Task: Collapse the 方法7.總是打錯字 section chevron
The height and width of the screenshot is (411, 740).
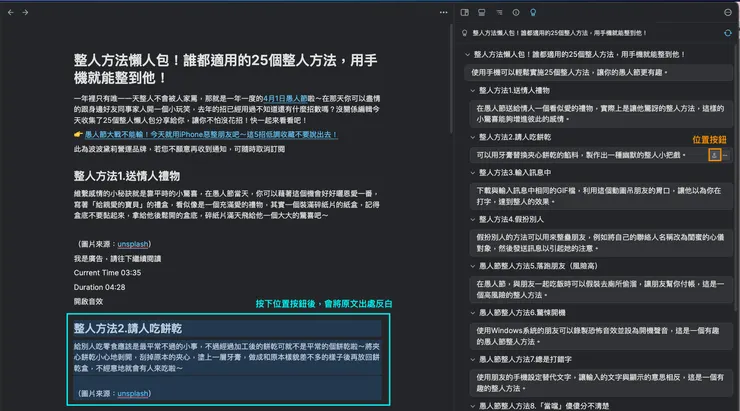Action: coord(472,359)
